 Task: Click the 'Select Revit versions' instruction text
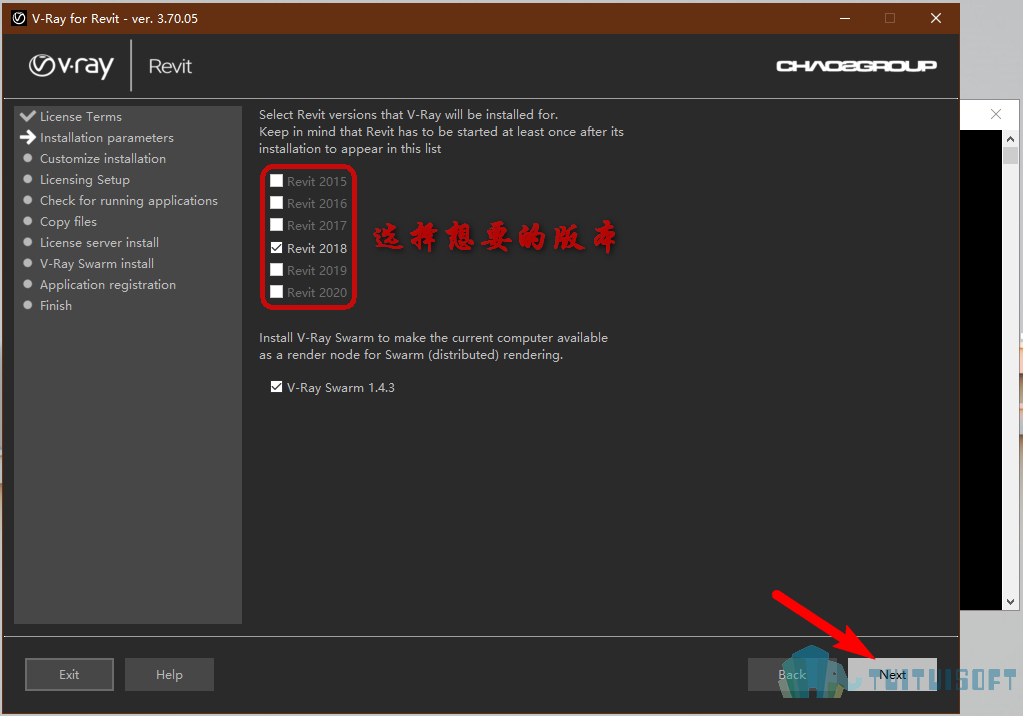point(441,131)
